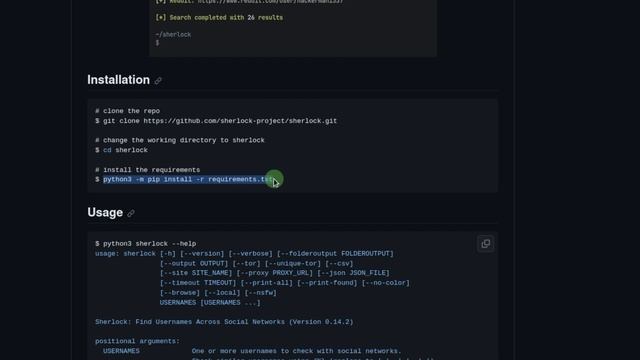Open the Installation heading anchor link icon
The image size is (640, 360).
point(158,81)
